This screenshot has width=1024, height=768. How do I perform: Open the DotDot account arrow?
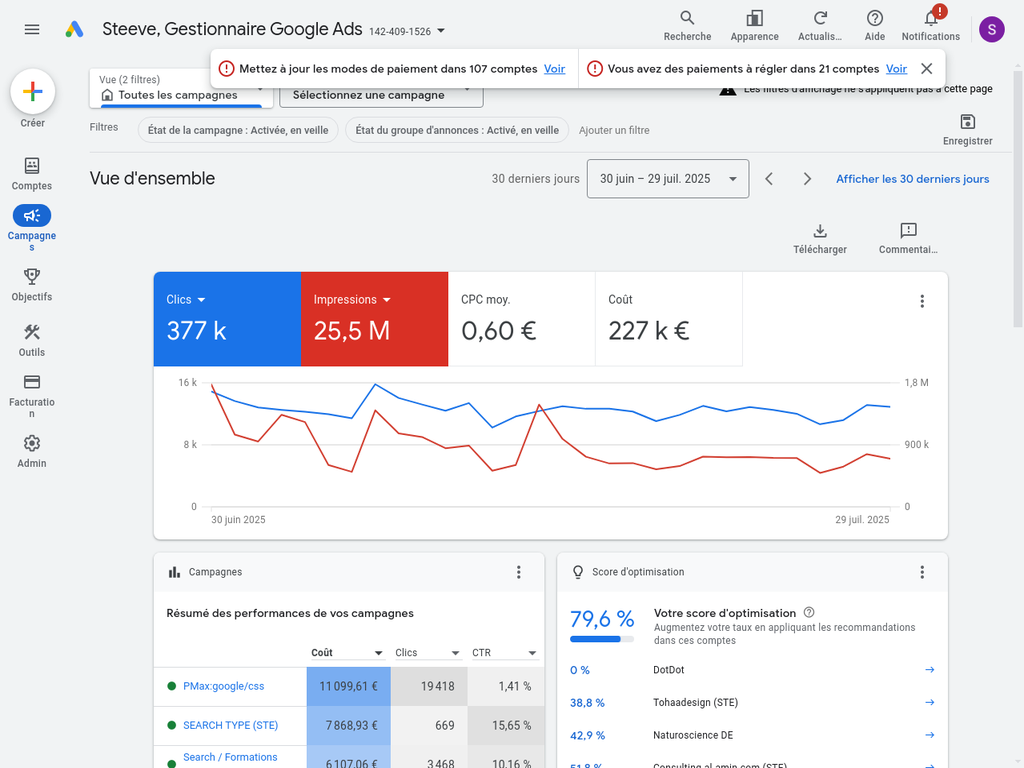(929, 670)
